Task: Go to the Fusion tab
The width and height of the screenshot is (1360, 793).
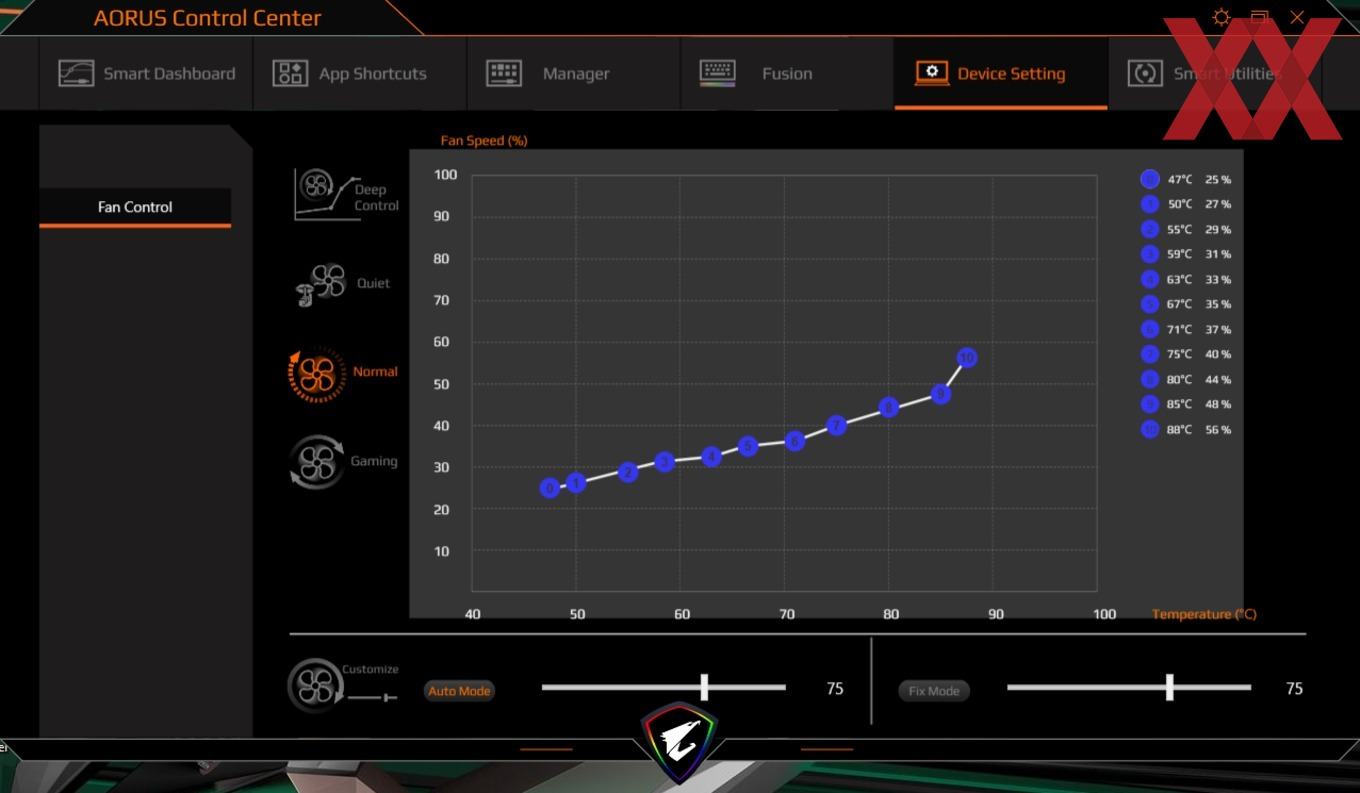Action: point(787,73)
